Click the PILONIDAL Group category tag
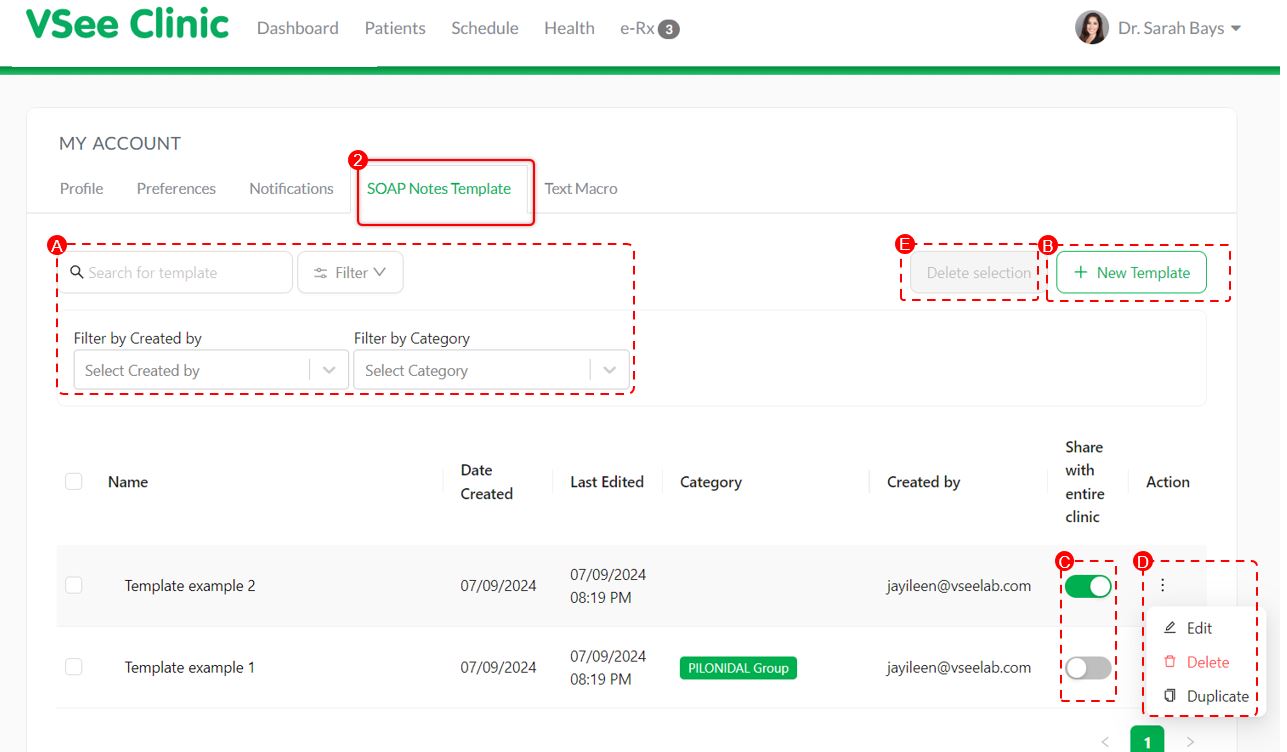 [x=738, y=667]
